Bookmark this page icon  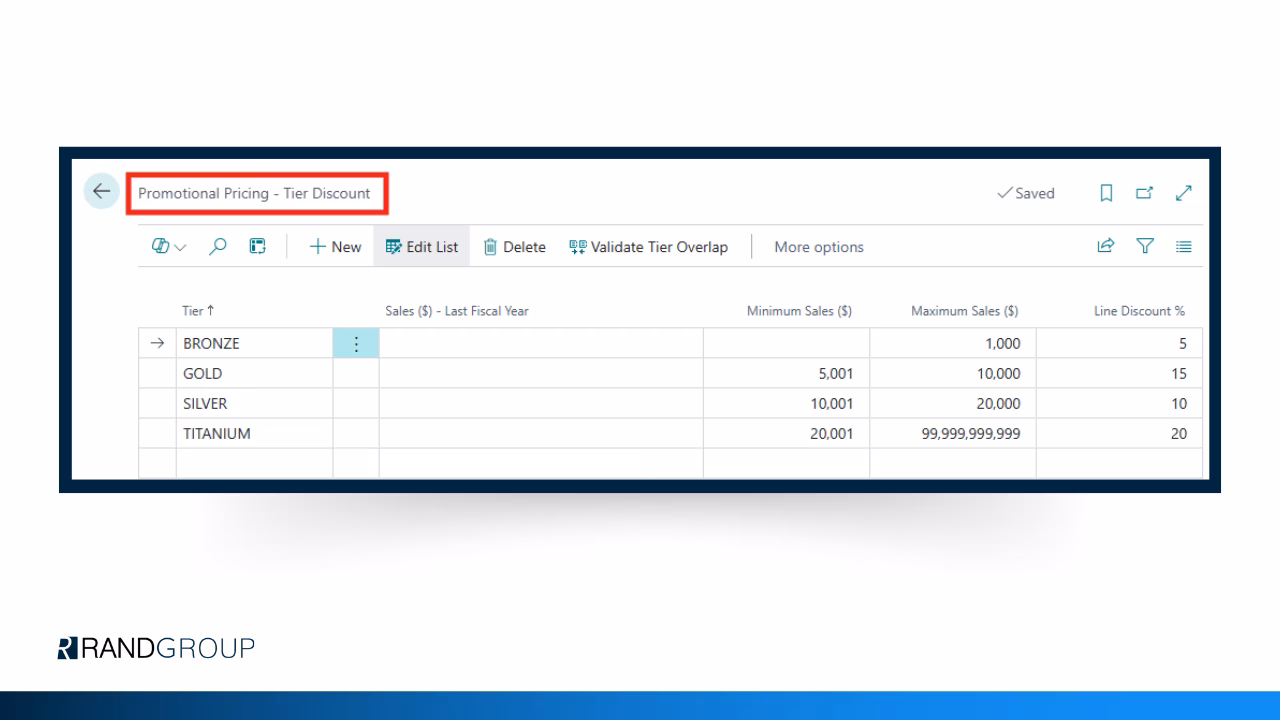(x=1106, y=193)
